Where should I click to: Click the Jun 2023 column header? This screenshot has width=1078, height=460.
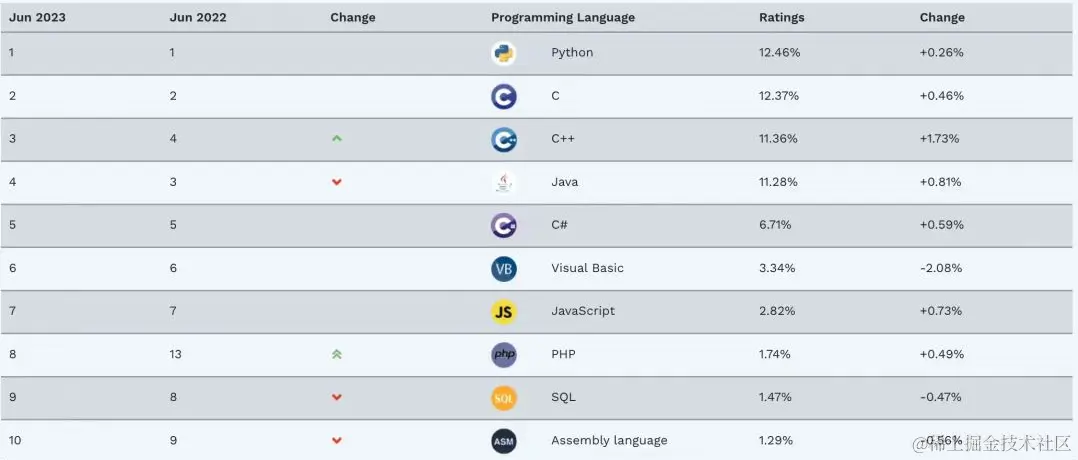tap(38, 17)
